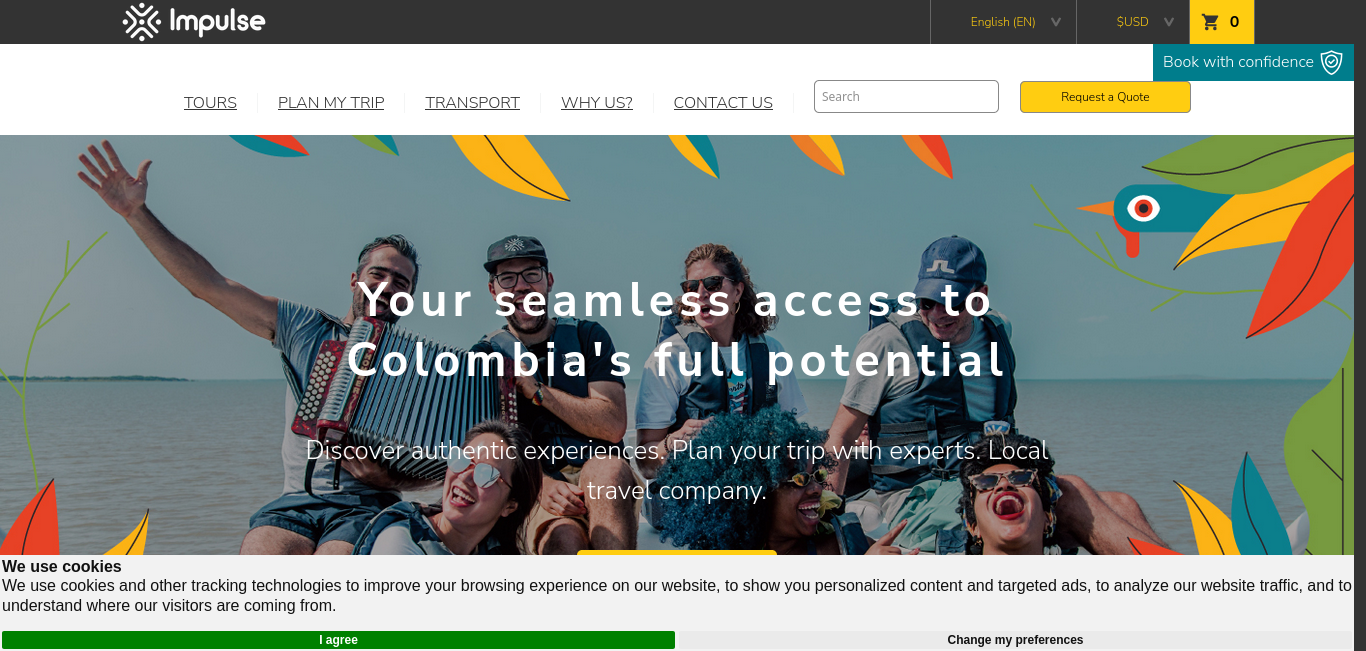
Task: Click the language dropdown chevron arrow
Action: [x=1056, y=22]
